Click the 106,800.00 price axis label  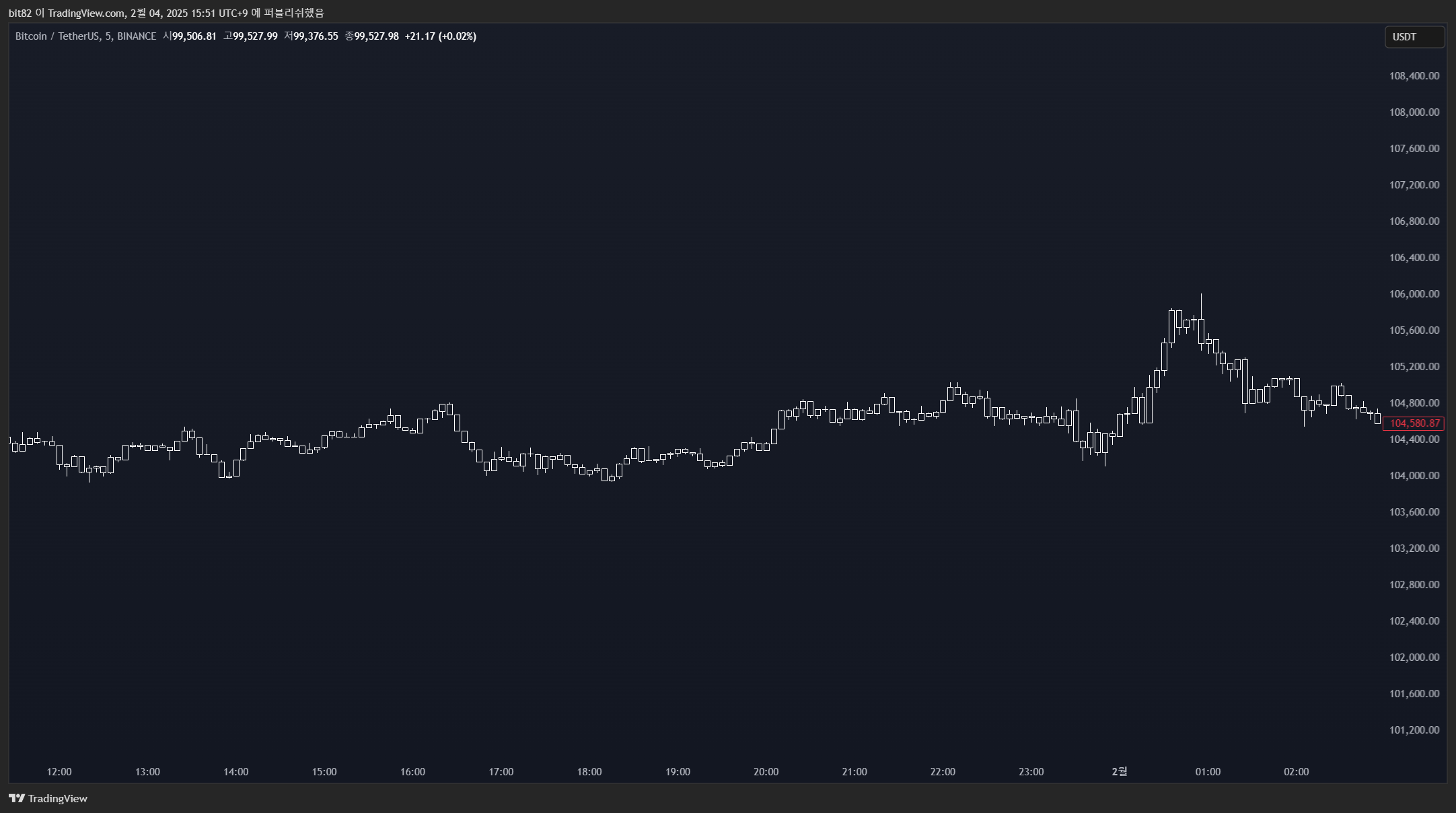(x=1414, y=221)
